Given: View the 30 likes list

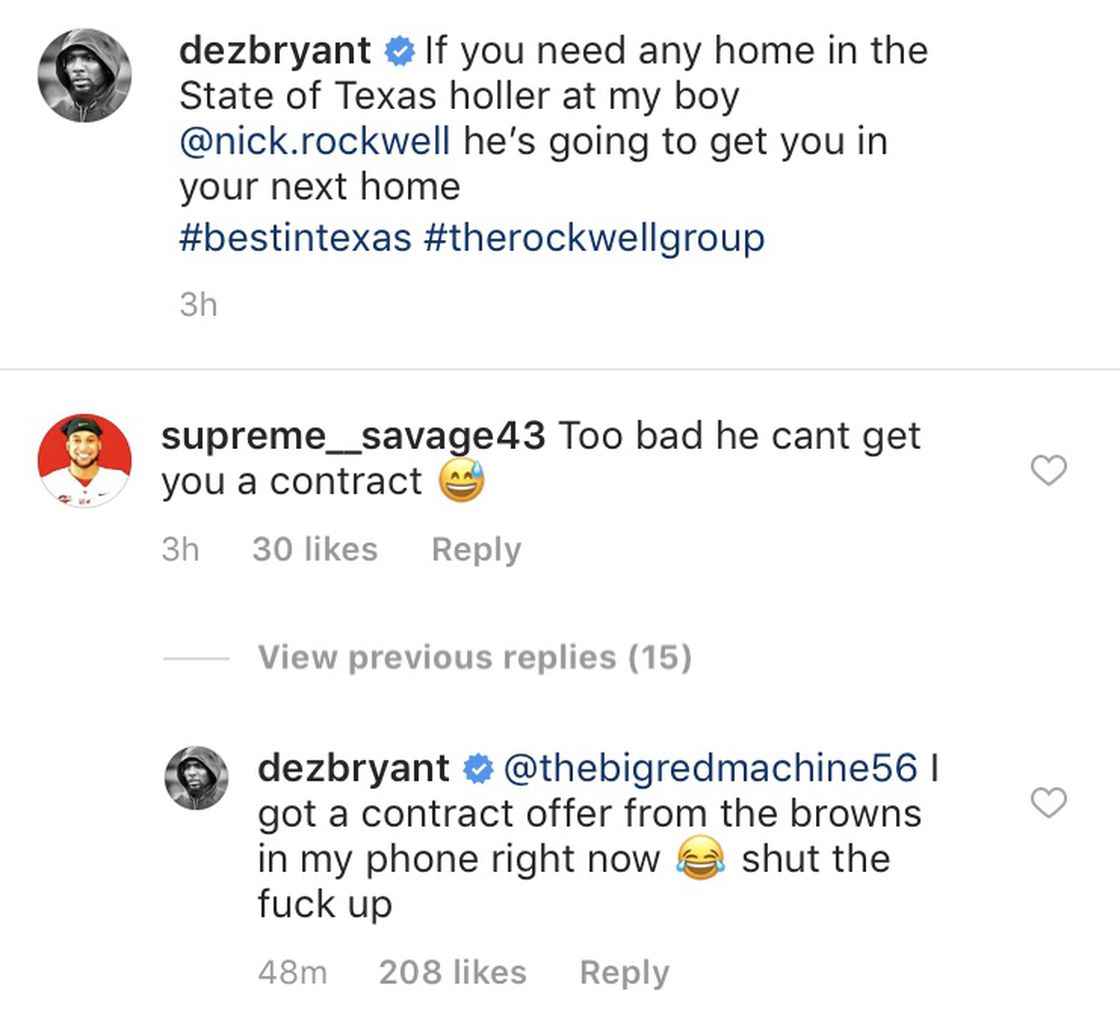Looking at the screenshot, I should [x=315, y=549].
